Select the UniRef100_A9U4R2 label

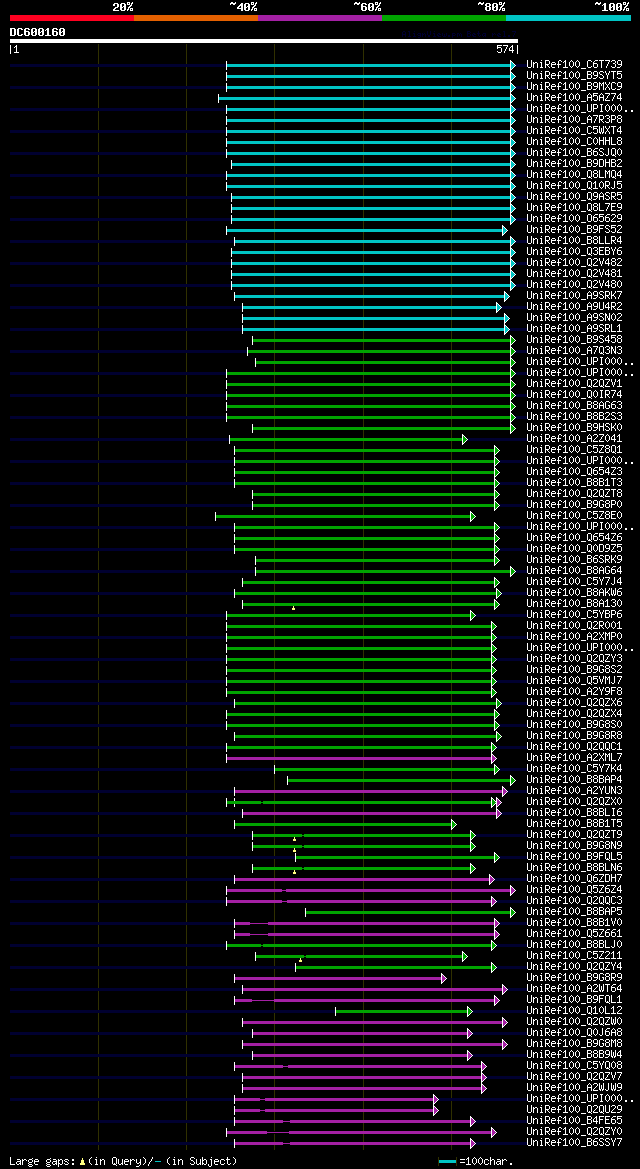click(x=574, y=306)
